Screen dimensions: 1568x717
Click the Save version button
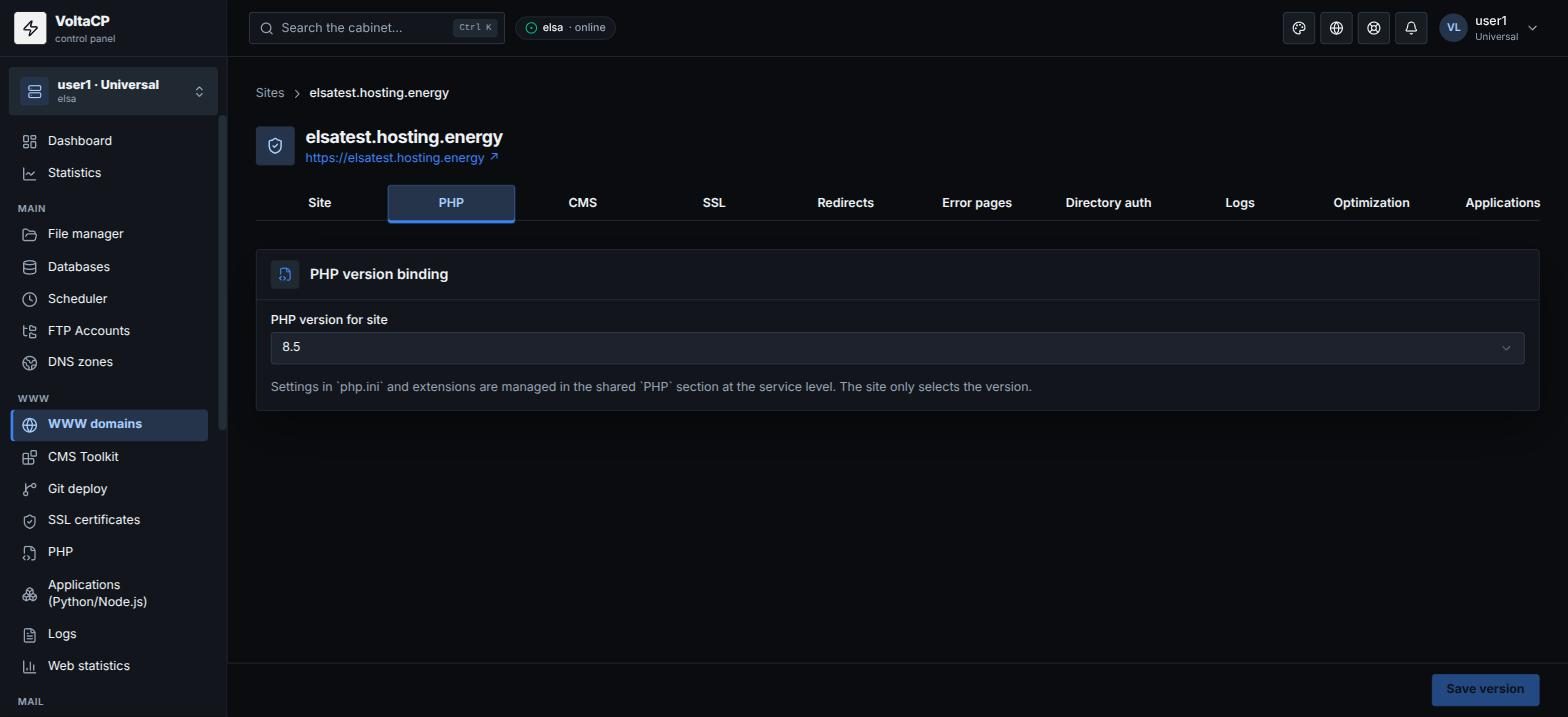click(1485, 690)
